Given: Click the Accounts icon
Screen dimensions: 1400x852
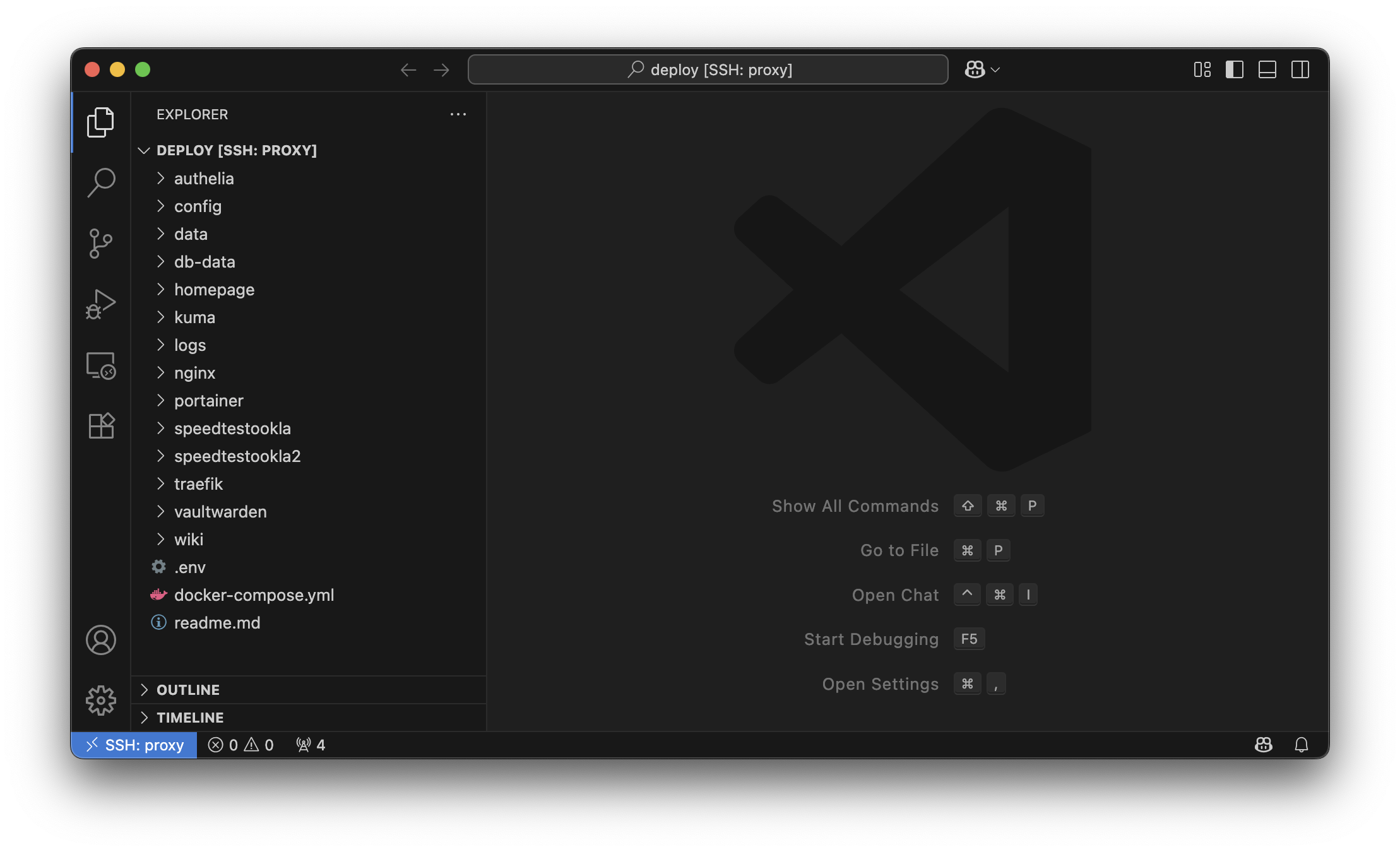Looking at the screenshot, I should [x=101, y=640].
